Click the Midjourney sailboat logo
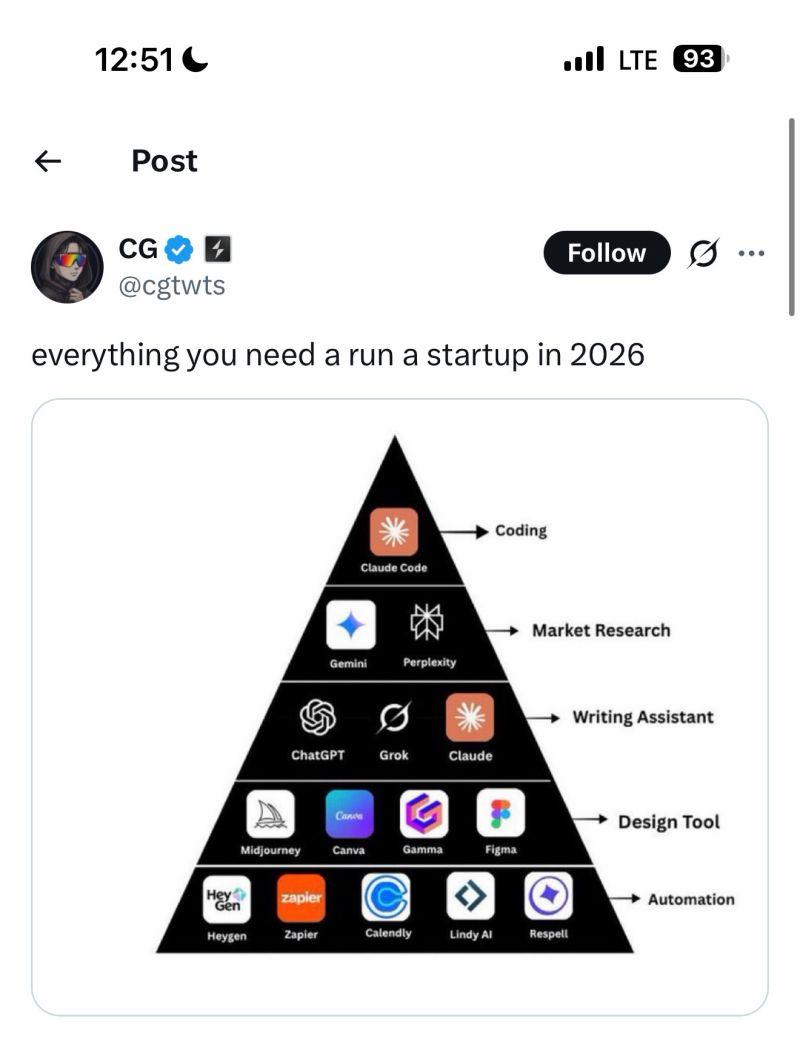 [270, 814]
